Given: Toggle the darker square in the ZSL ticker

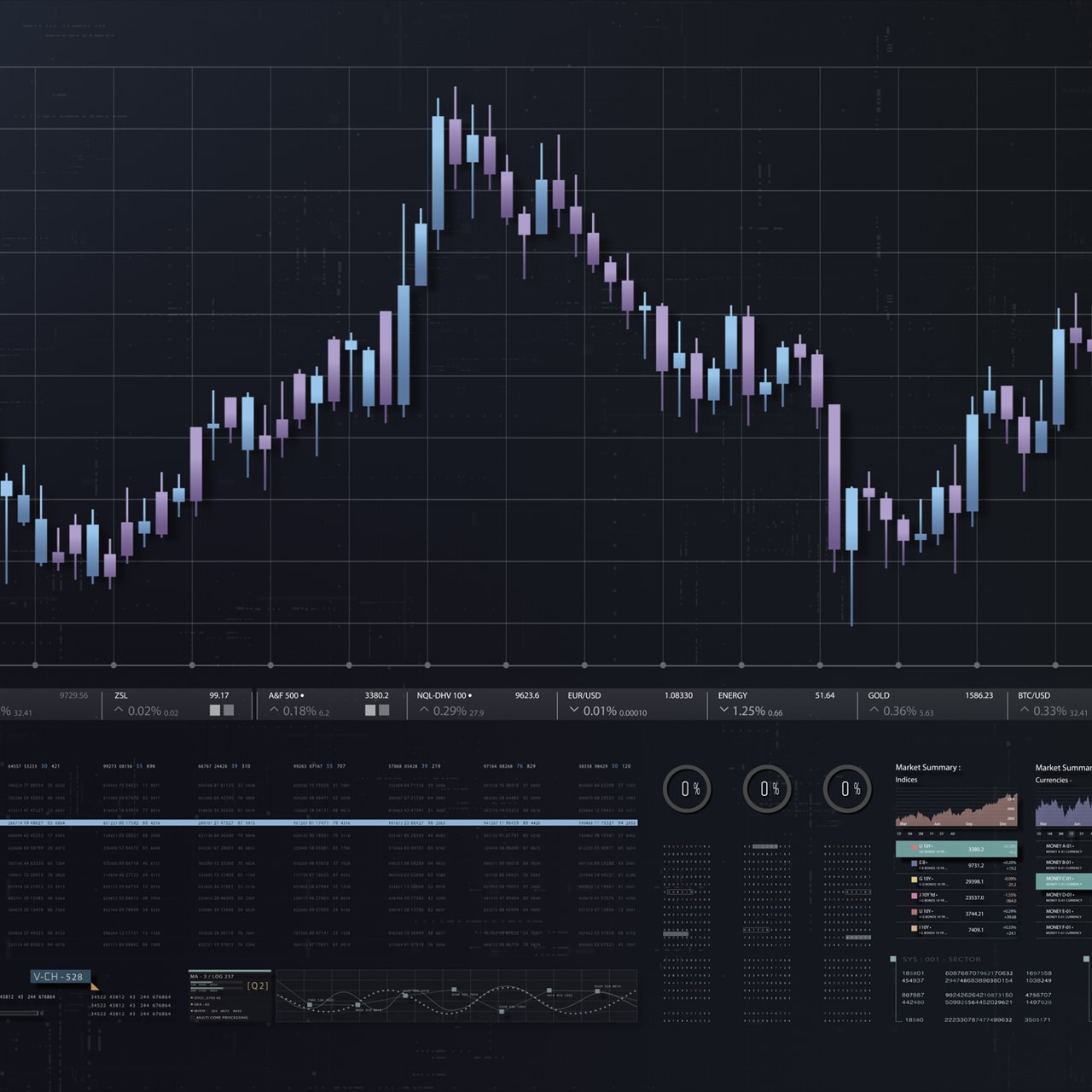Looking at the screenshot, I should pos(229,710).
